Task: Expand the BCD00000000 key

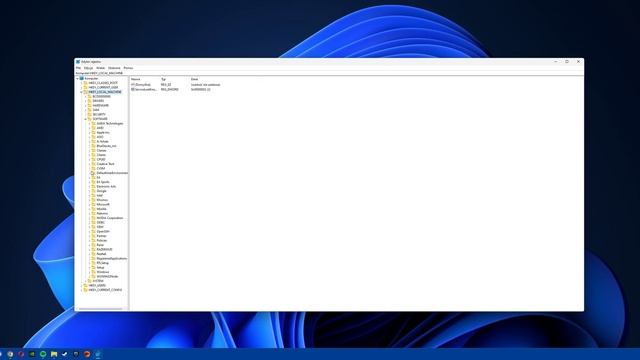Action: pos(86,96)
